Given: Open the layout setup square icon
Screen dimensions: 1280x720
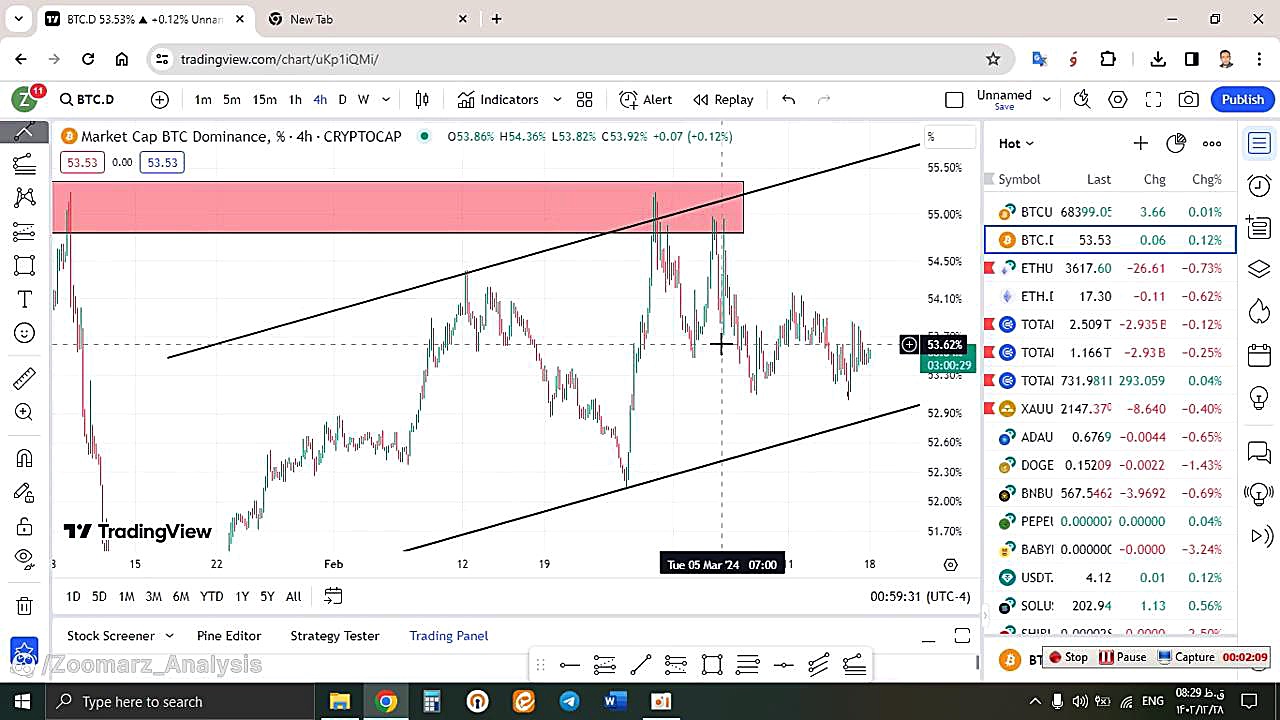Looking at the screenshot, I should [954, 99].
